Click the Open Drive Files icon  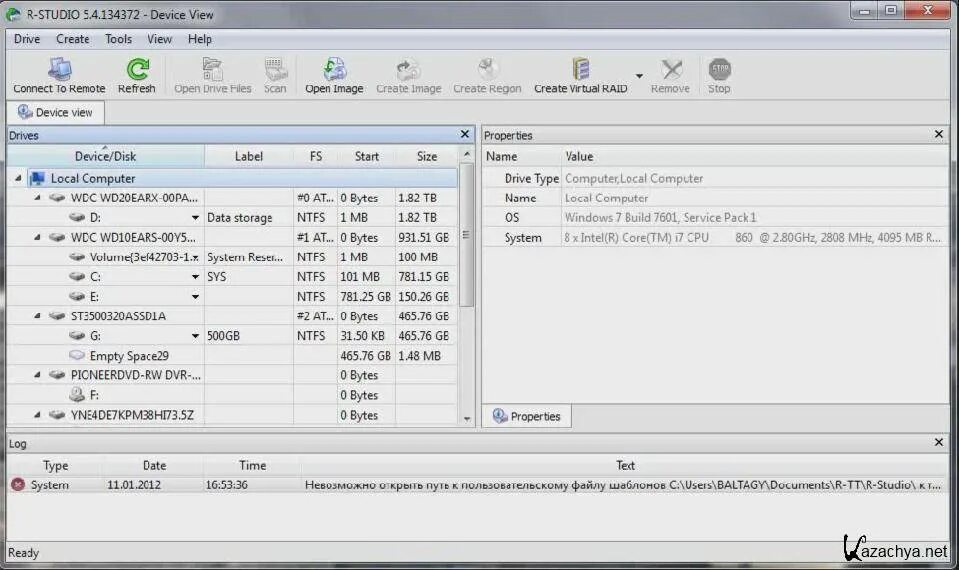pyautogui.click(x=212, y=69)
